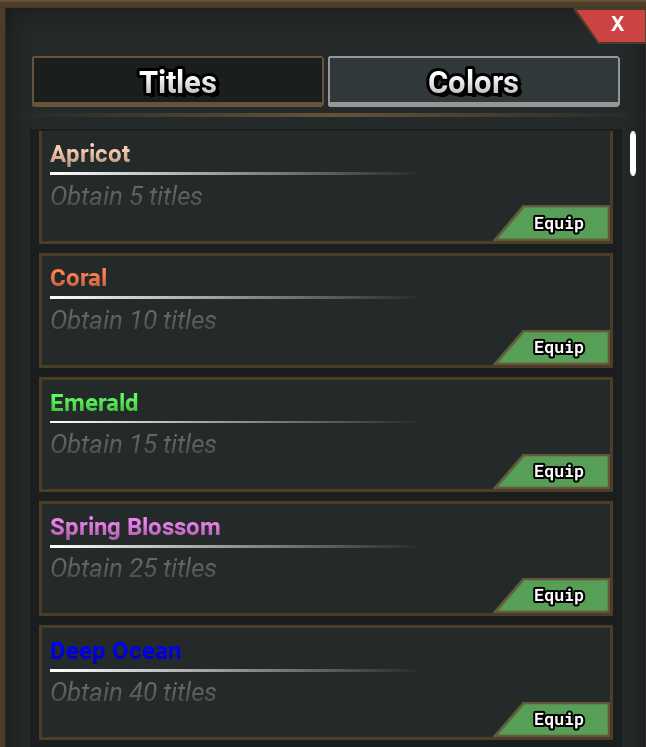Select the Coral color name
The height and width of the screenshot is (747, 646).
pos(79,278)
